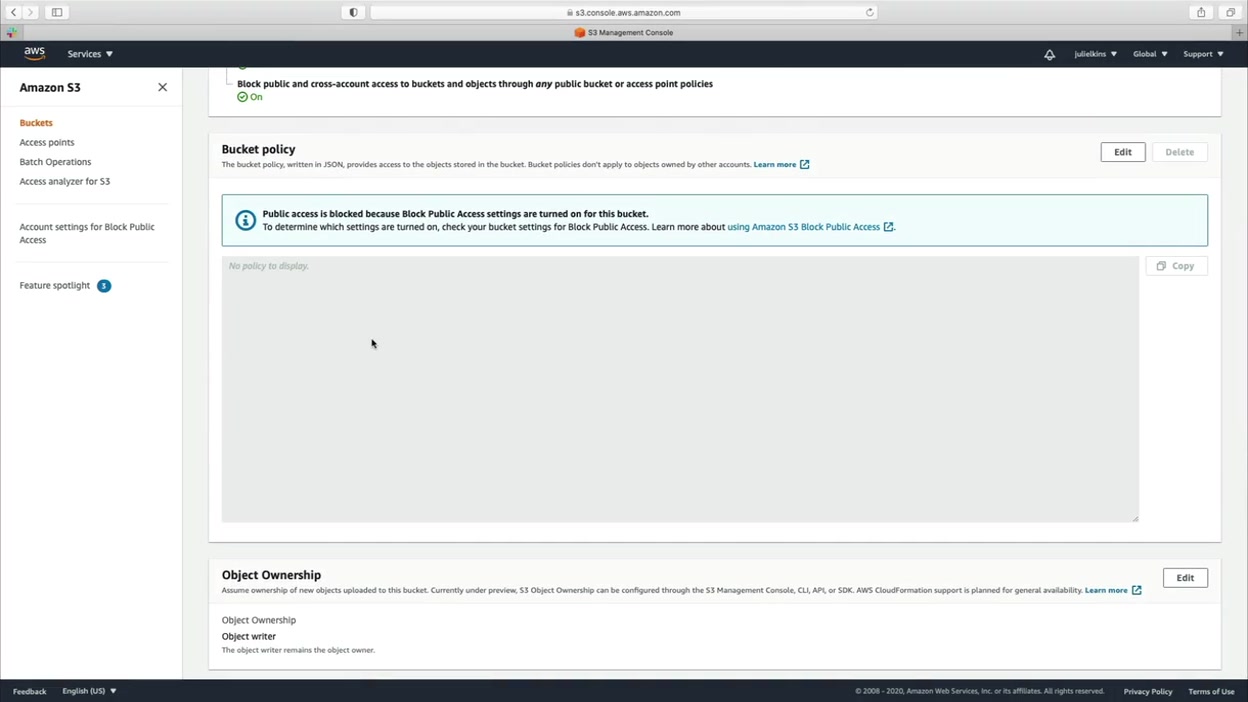Open the notifications bell icon
This screenshot has width=1248, height=702.
pos(1049,54)
